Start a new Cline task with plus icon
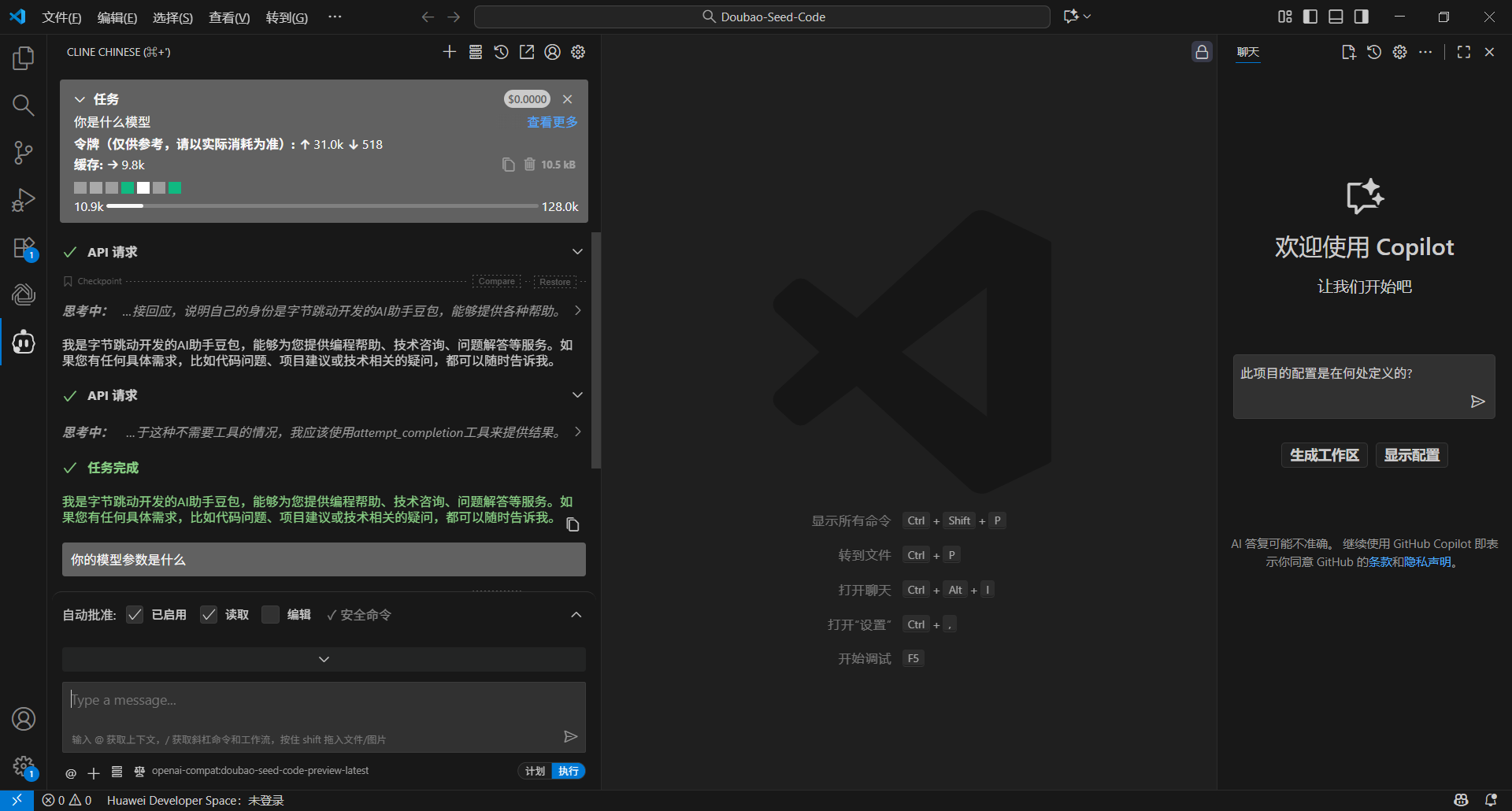The width and height of the screenshot is (1512, 811). point(449,52)
